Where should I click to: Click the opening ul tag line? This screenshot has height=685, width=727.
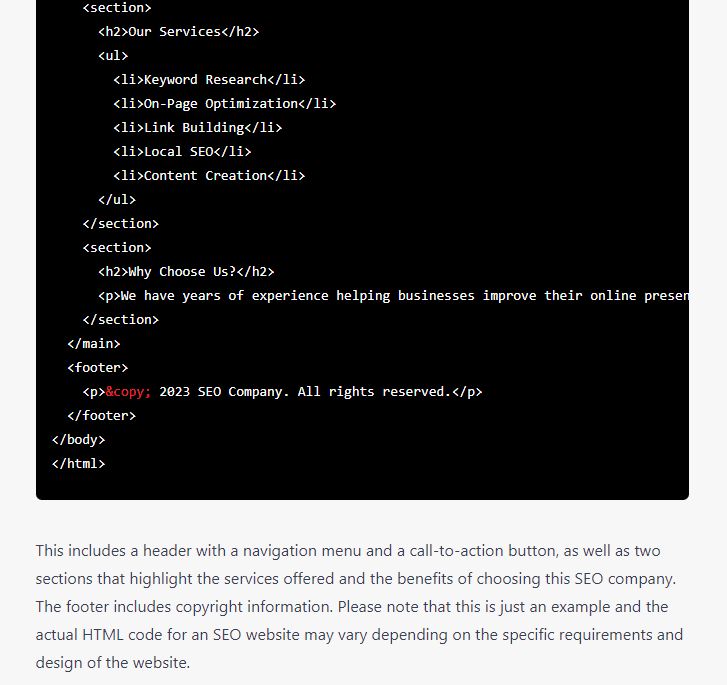(113, 56)
